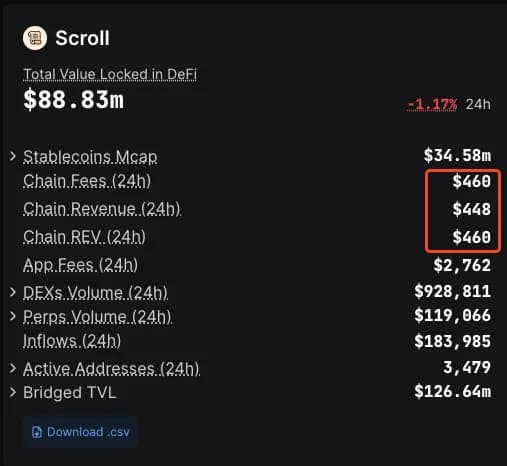Expand the Bridged TVL chevron
Image resolution: width=507 pixels, height=466 pixels.
(13, 392)
